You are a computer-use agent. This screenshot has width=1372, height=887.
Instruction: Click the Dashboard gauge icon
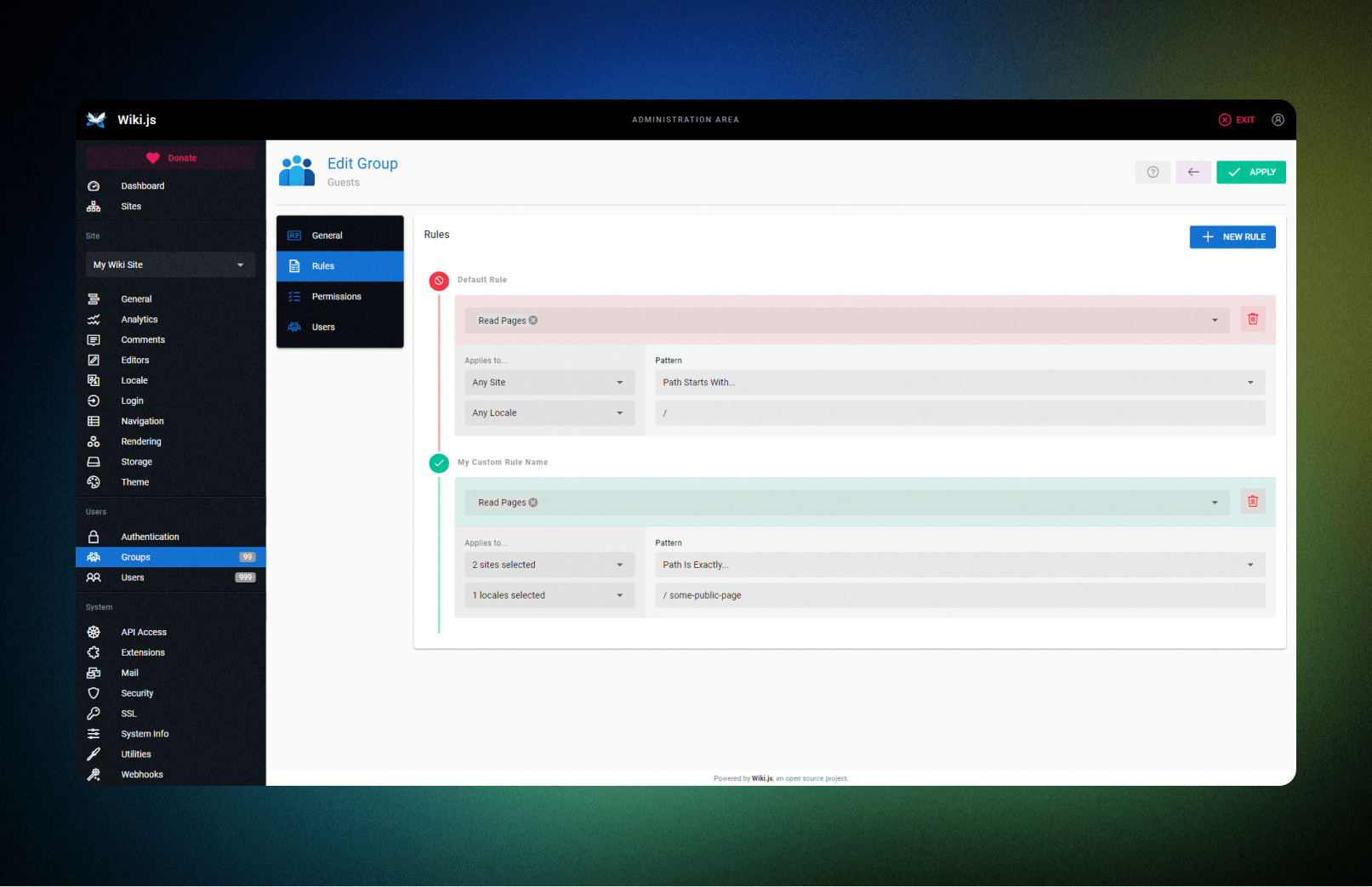click(94, 186)
